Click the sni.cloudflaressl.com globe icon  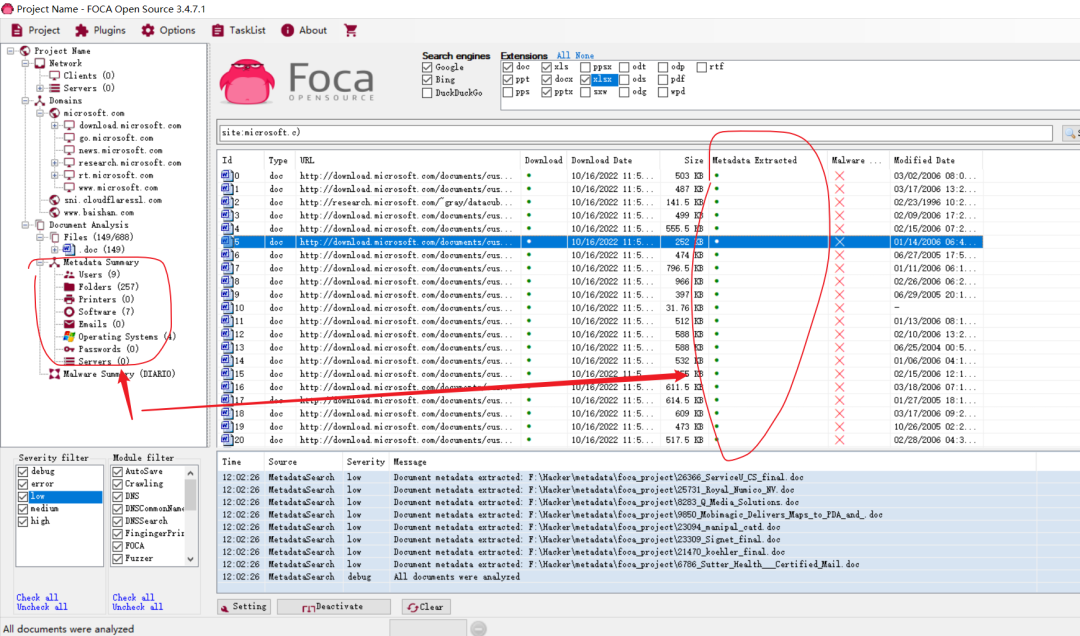tap(54, 200)
